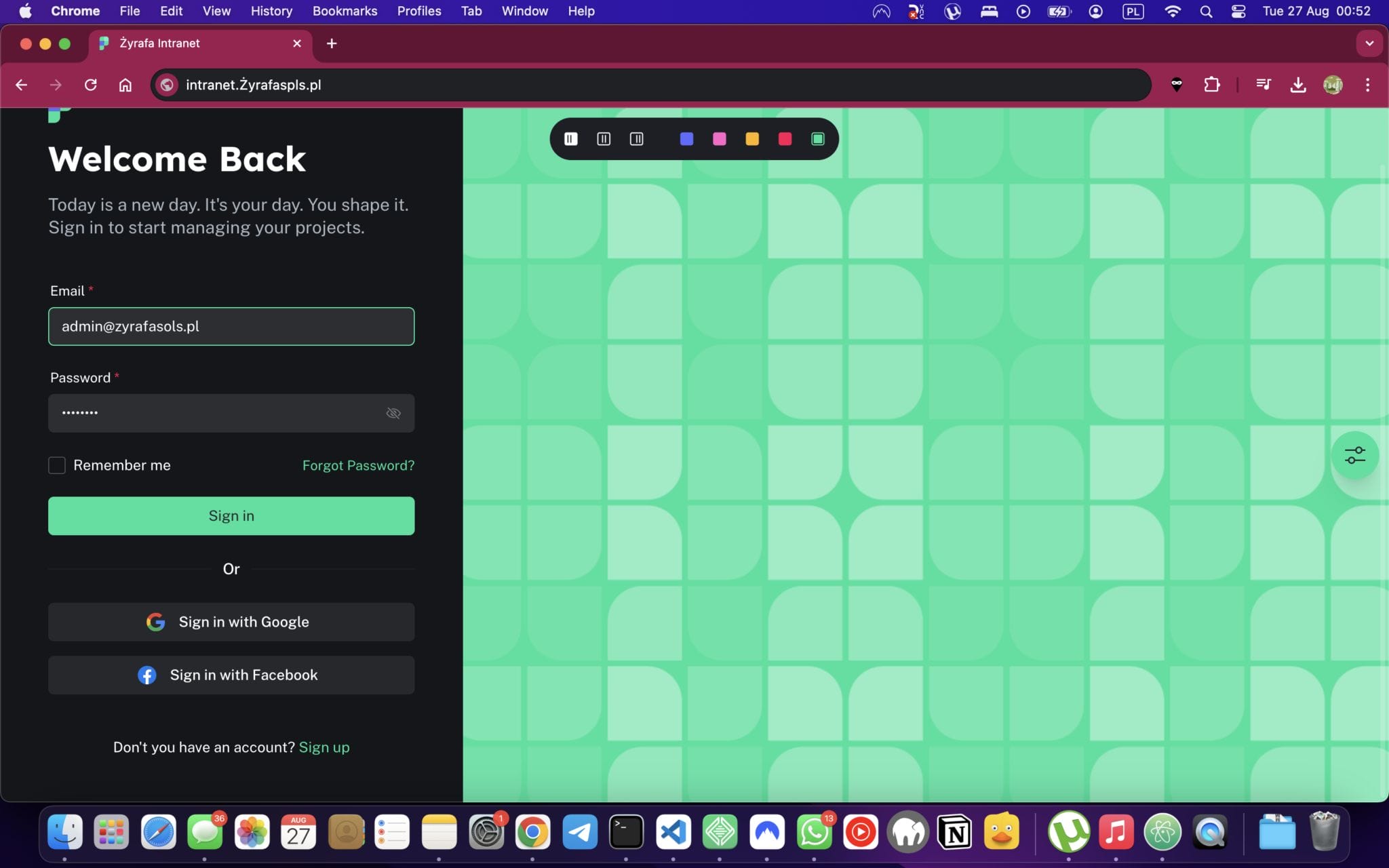Open the PL input source menu

point(1133,11)
